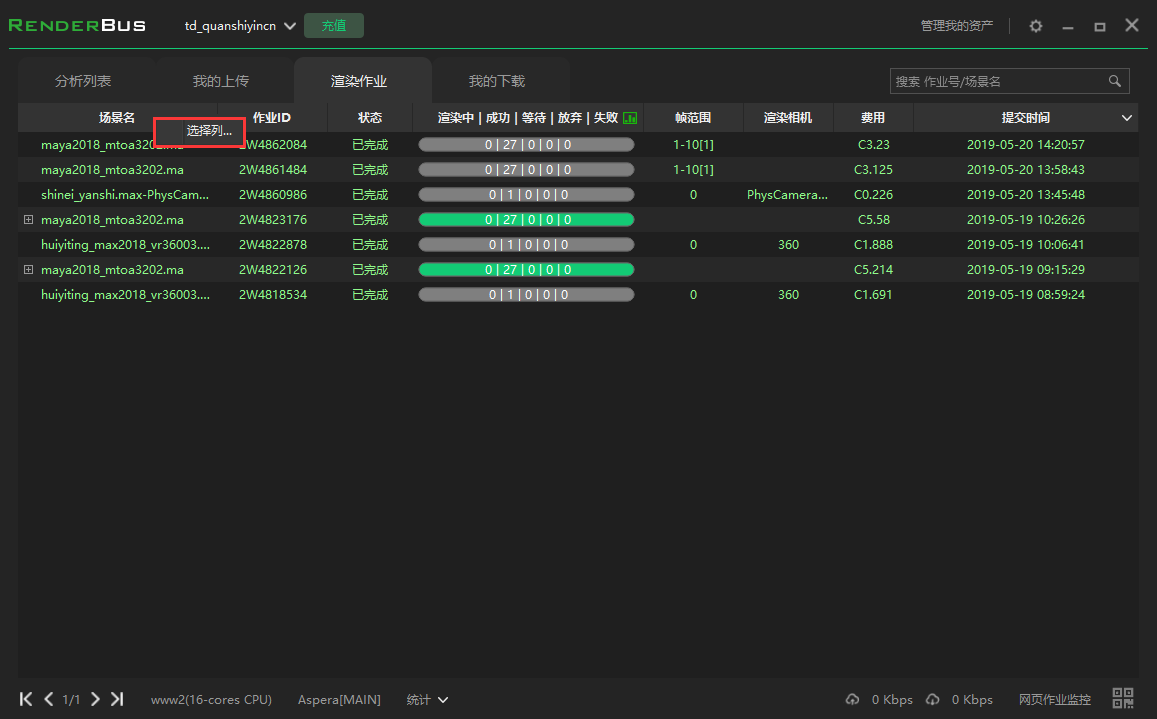Click frame range 1-10[1] of job 2W4861484
Viewport: 1157px width, 719px height.
pos(693,170)
